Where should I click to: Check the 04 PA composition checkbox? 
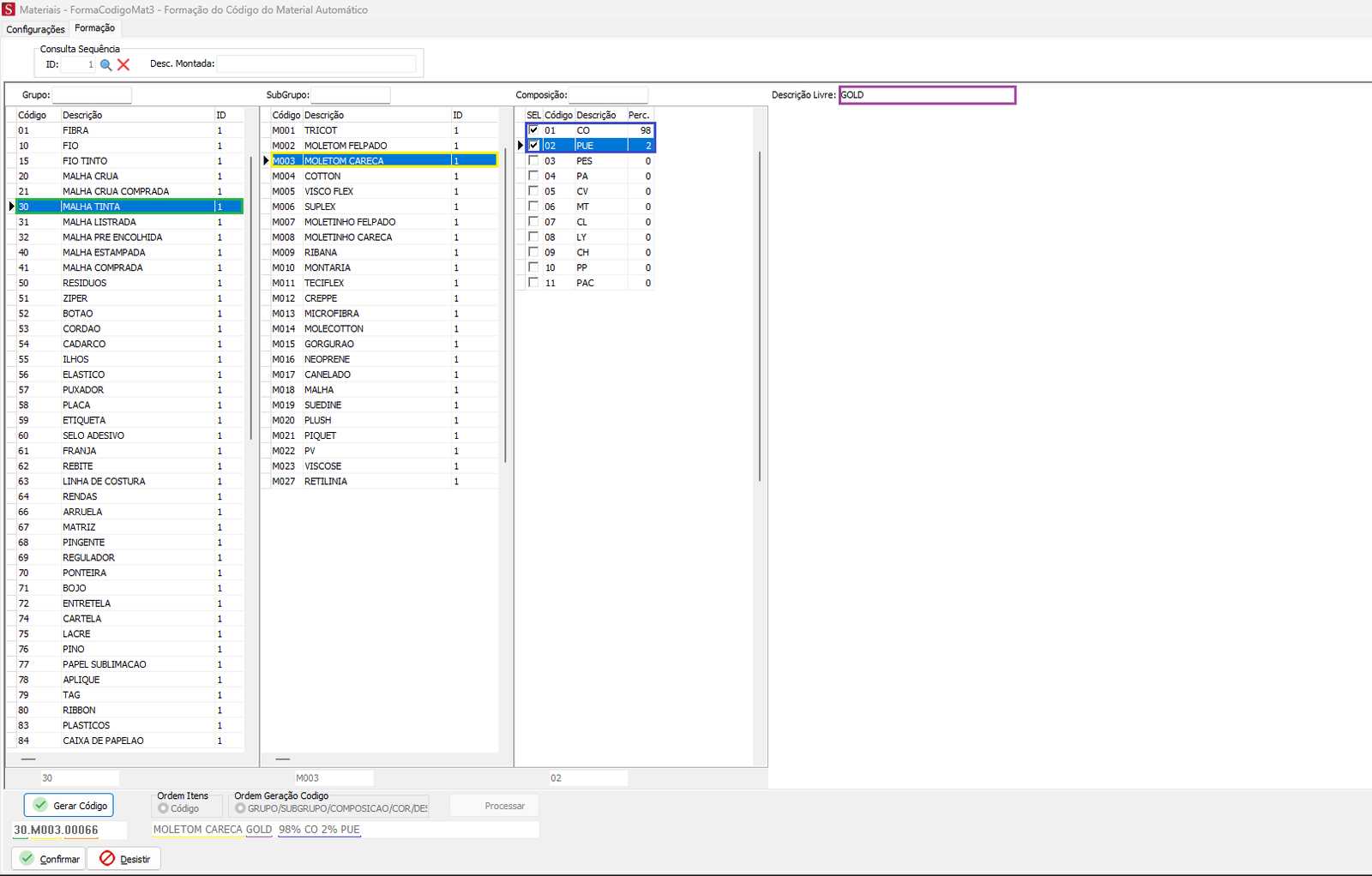(534, 176)
